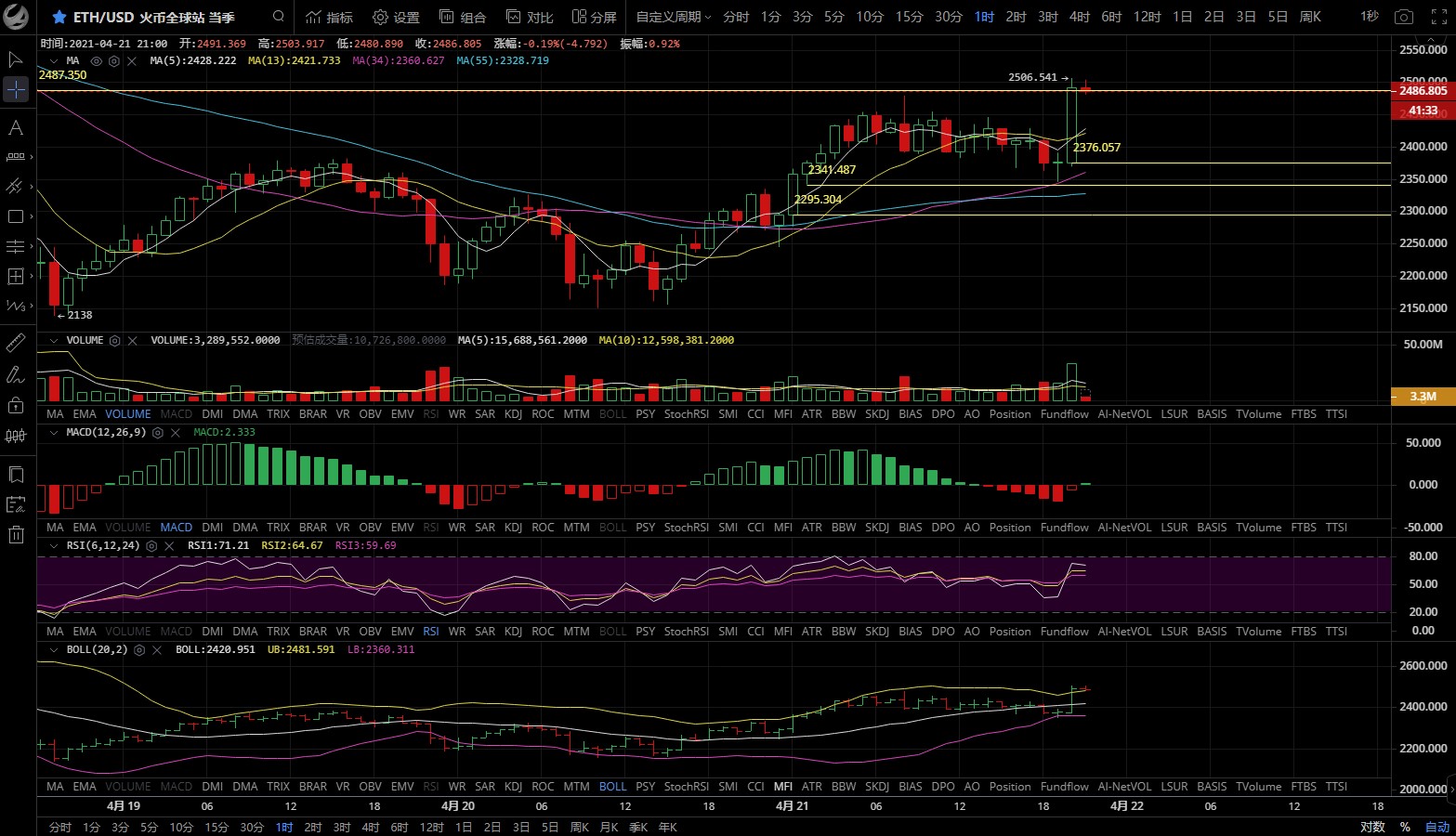The image size is (1456, 836).
Task: Select the rectangle shape tool
Action: [x=16, y=216]
